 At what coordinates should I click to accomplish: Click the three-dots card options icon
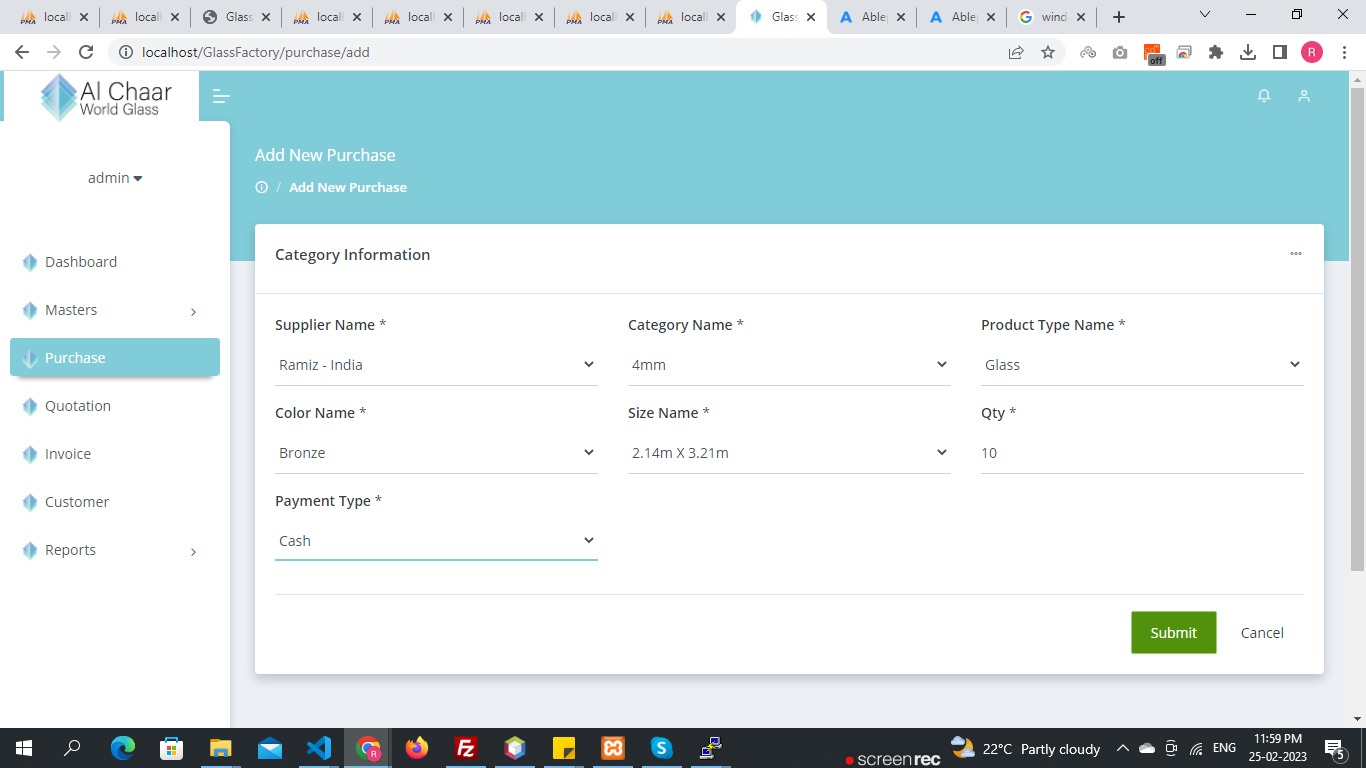click(x=1295, y=254)
